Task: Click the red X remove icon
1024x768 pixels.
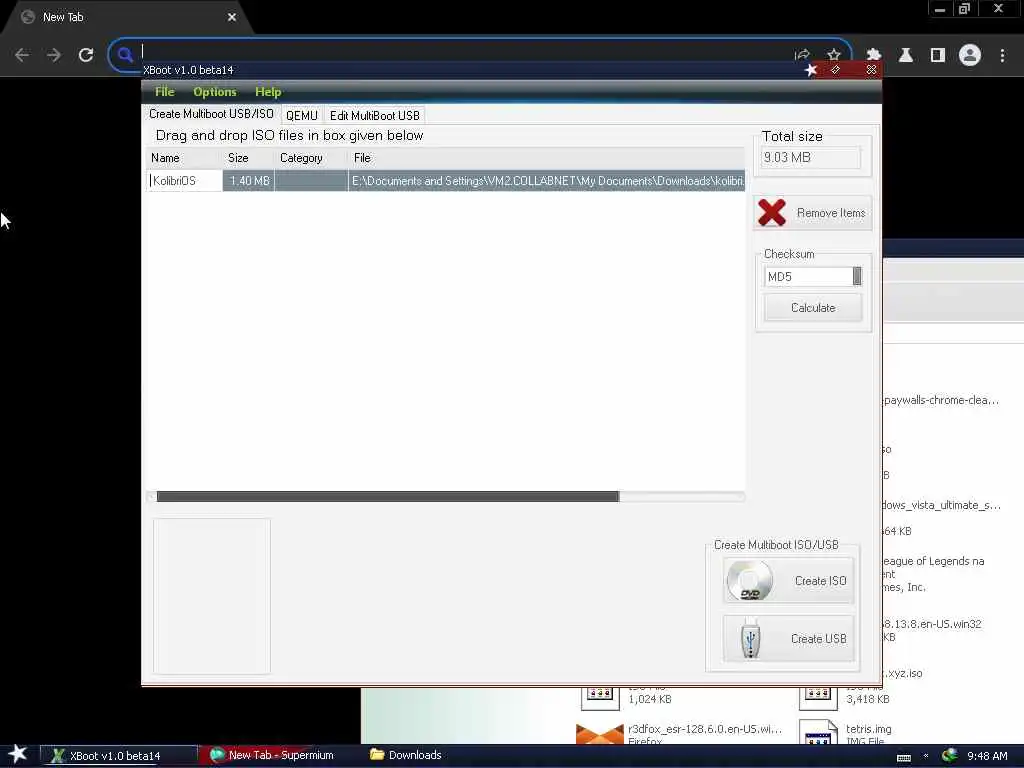Action: tap(771, 213)
